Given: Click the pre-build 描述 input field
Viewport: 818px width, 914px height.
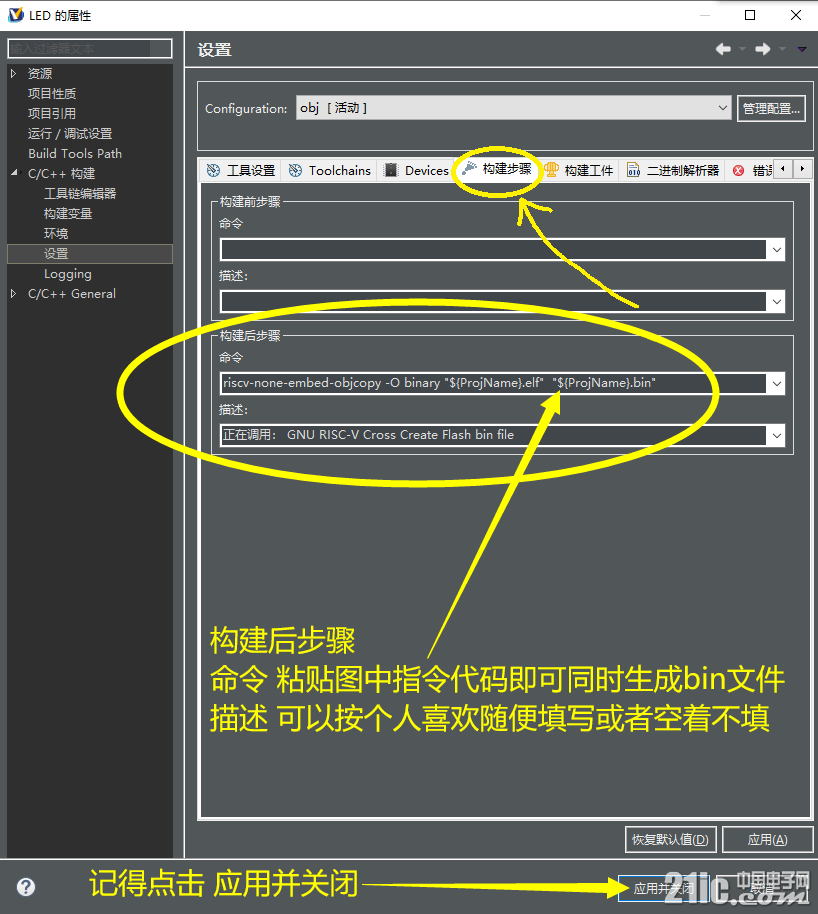Looking at the screenshot, I should coord(493,302).
